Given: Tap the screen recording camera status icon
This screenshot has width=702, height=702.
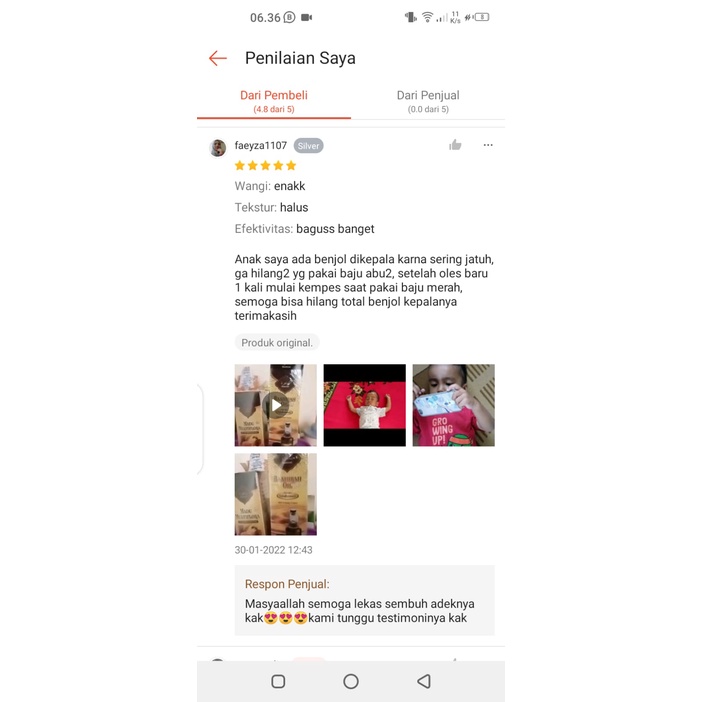Looking at the screenshot, I should pyautogui.click(x=307, y=17).
